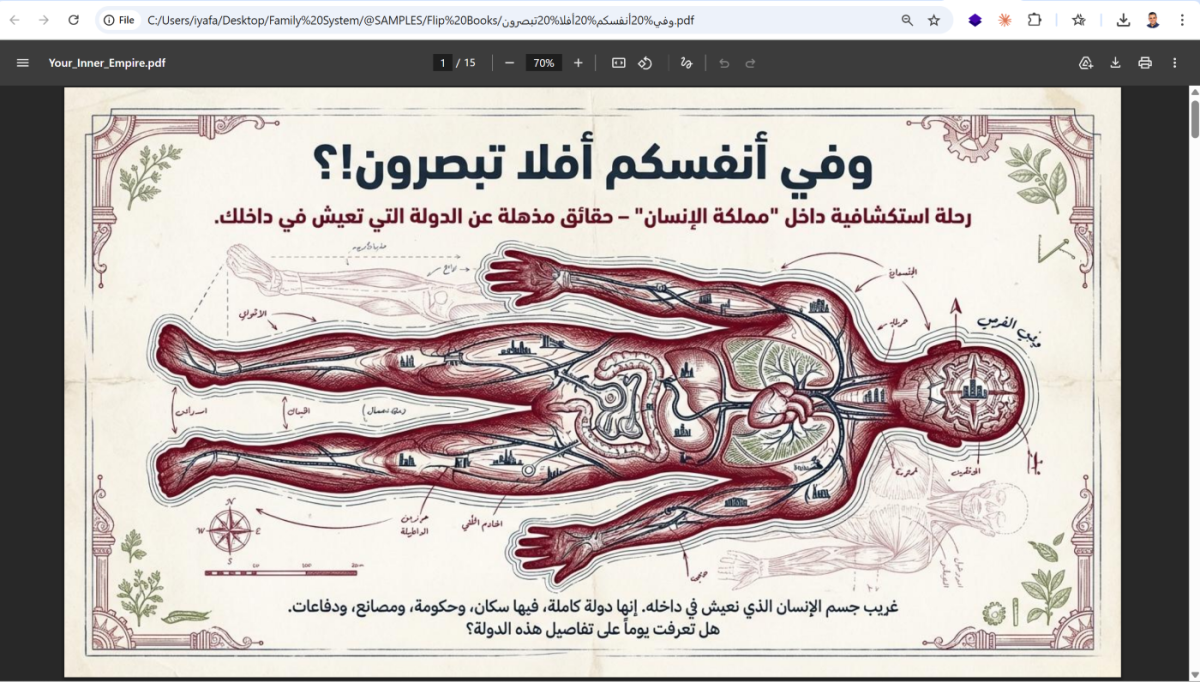Rotate the document counterclockwise
The height and width of the screenshot is (682, 1200).
[645, 63]
